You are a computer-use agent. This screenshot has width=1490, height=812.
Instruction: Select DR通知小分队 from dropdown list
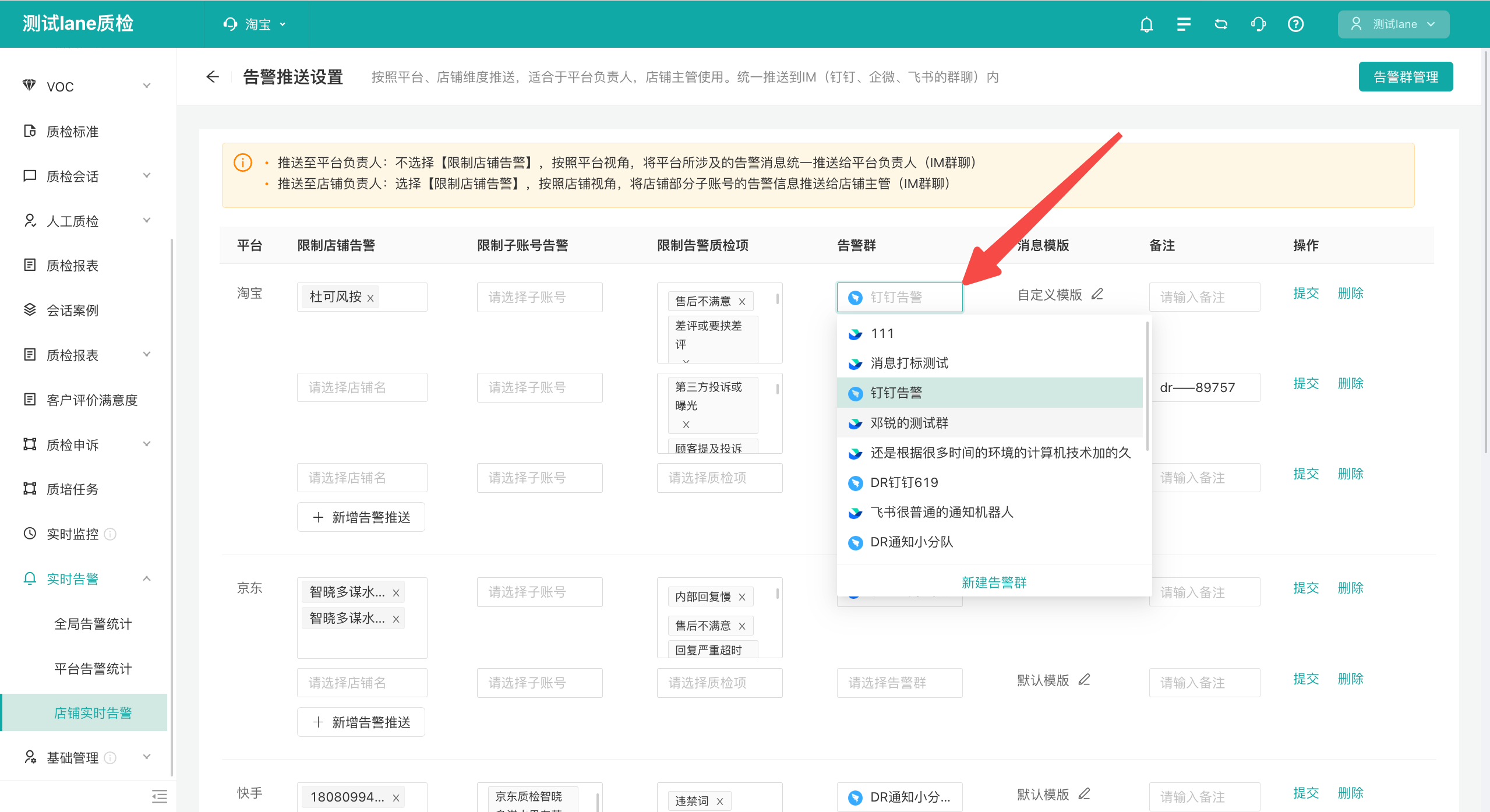tap(990, 542)
